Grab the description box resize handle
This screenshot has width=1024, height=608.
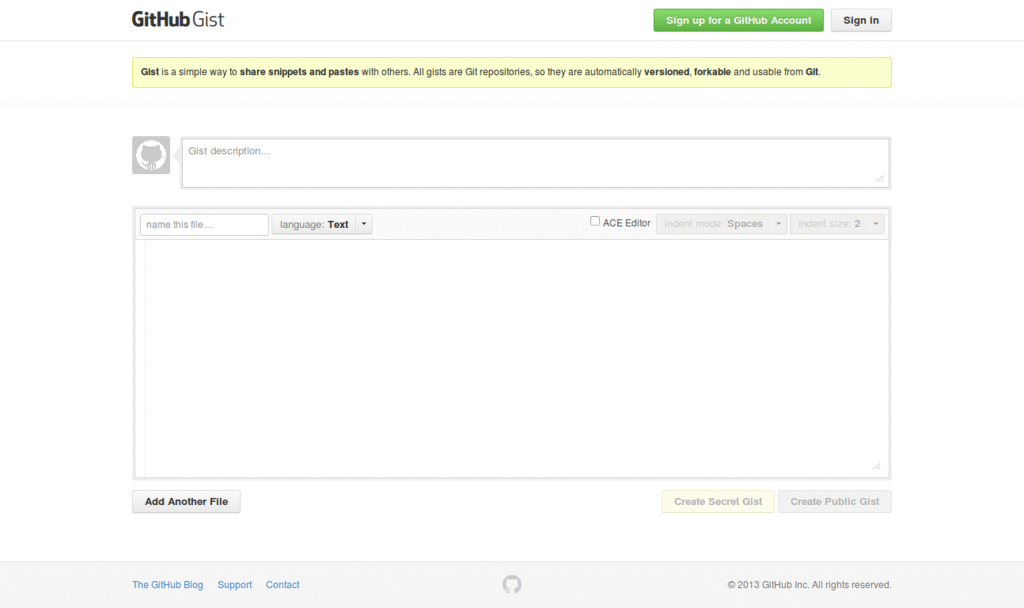[x=880, y=178]
